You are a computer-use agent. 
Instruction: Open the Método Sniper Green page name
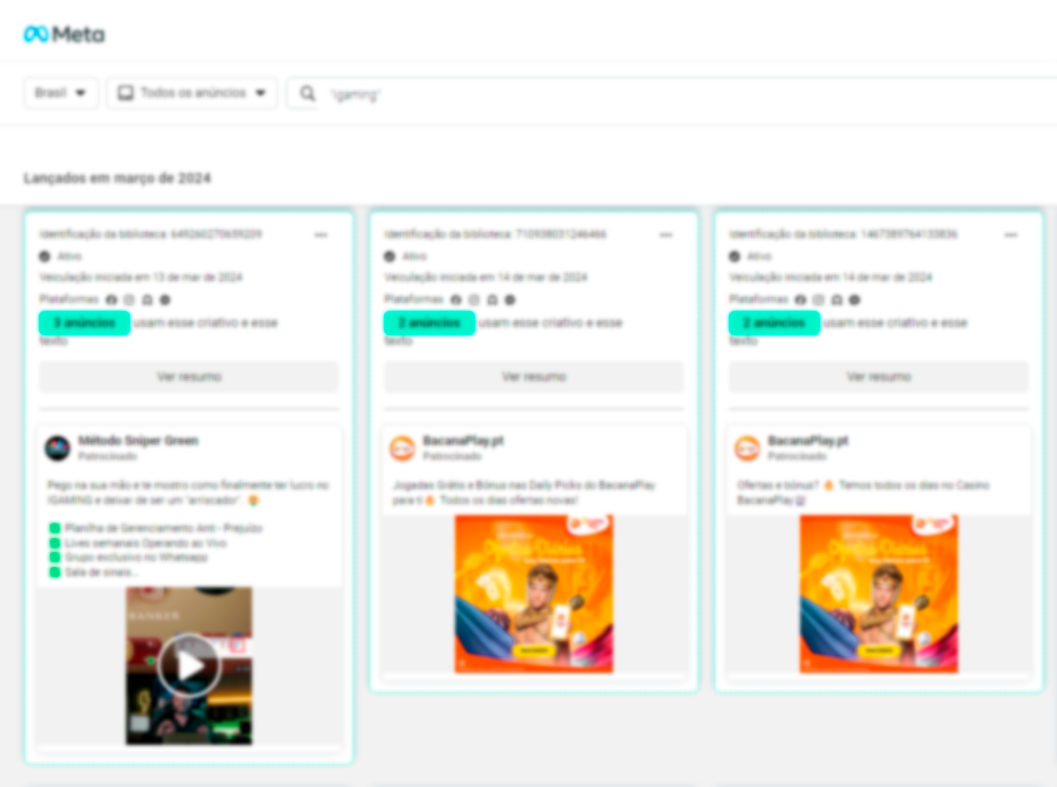click(x=138, y=441)
